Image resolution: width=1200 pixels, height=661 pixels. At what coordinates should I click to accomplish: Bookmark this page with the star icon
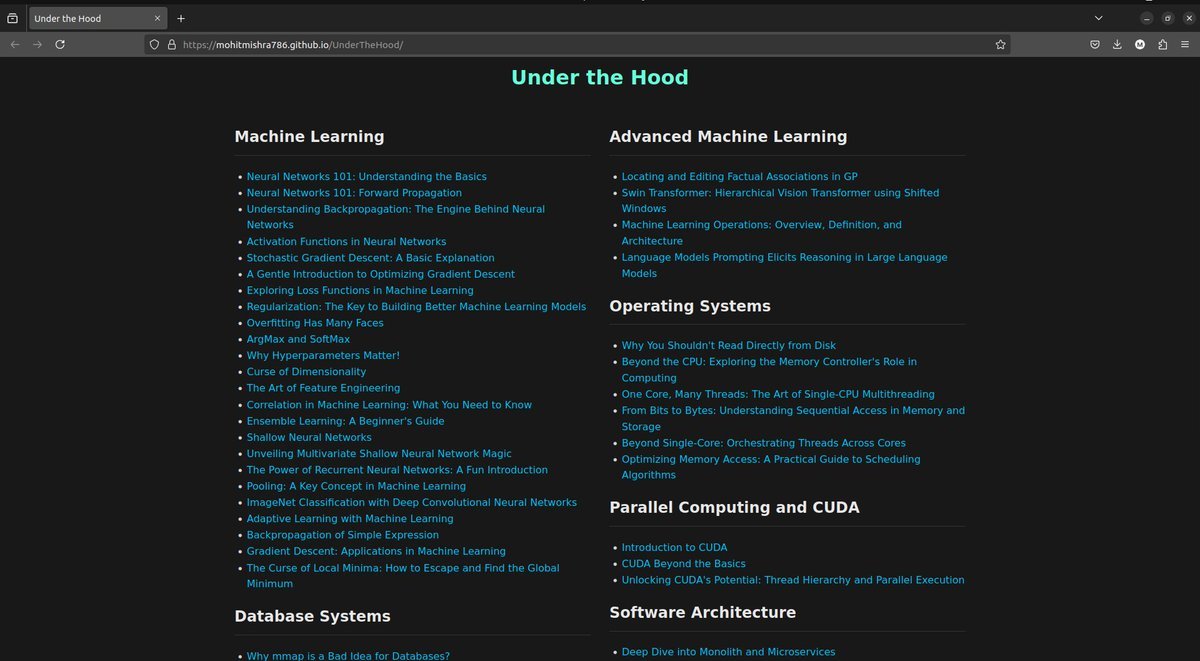pyautogui.click(x=1000, y=44)
